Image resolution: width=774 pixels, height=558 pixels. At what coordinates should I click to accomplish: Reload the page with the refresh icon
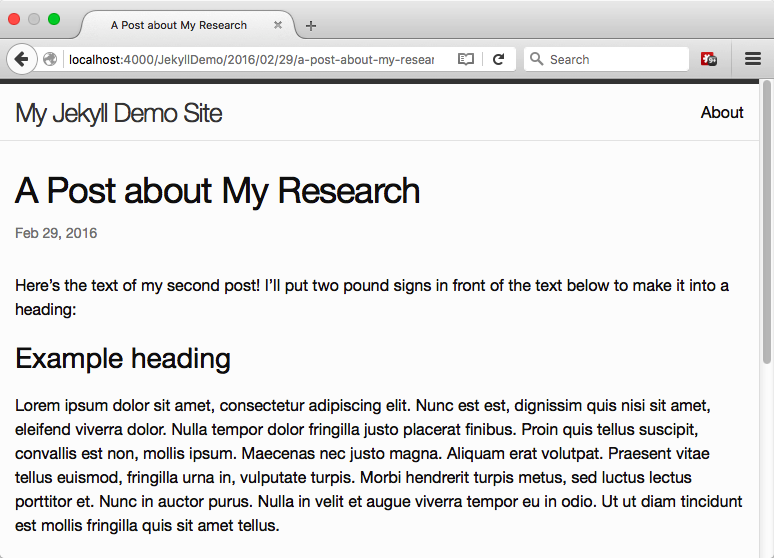click(498, 59)
